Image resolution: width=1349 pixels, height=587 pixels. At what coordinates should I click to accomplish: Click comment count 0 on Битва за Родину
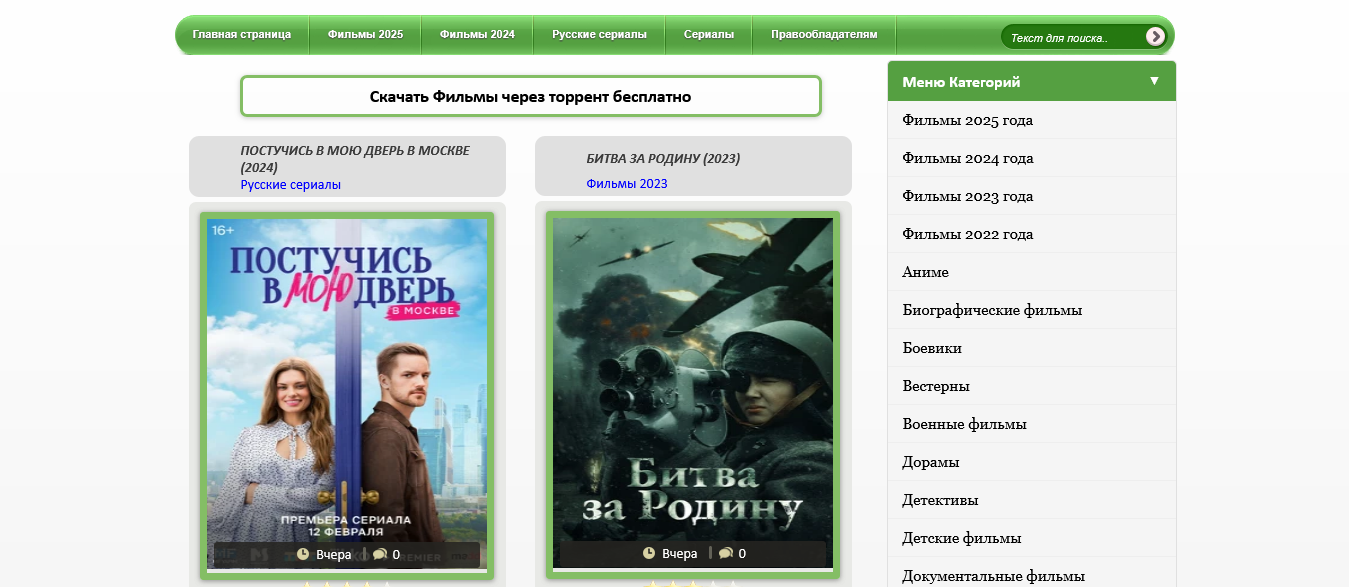pos(742,553)
